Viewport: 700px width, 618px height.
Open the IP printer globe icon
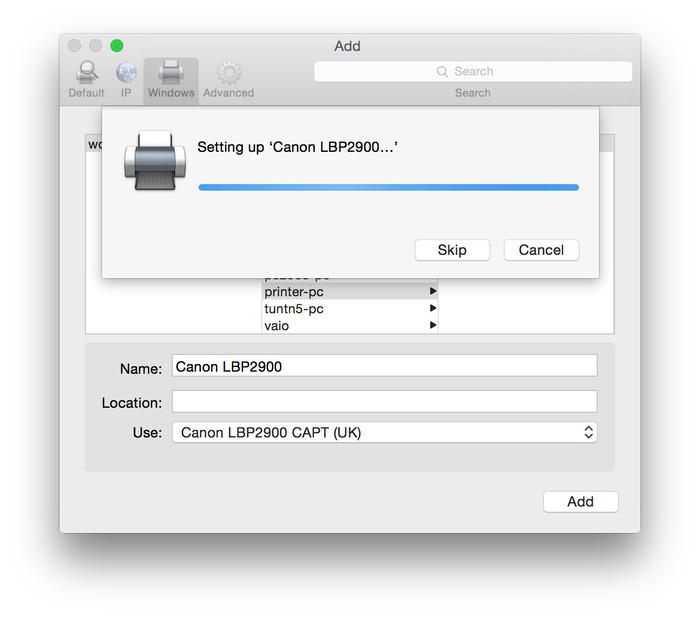point(126,72)
